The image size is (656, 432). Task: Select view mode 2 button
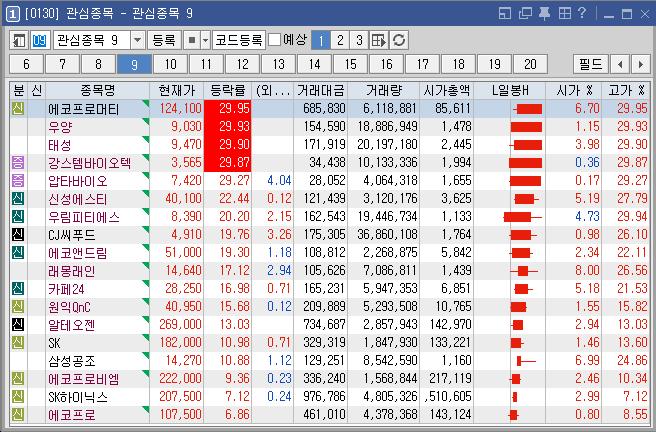340,41
